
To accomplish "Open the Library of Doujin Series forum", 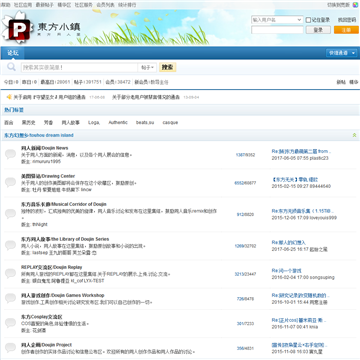I will pyautogui.click(x=65, y=239).
